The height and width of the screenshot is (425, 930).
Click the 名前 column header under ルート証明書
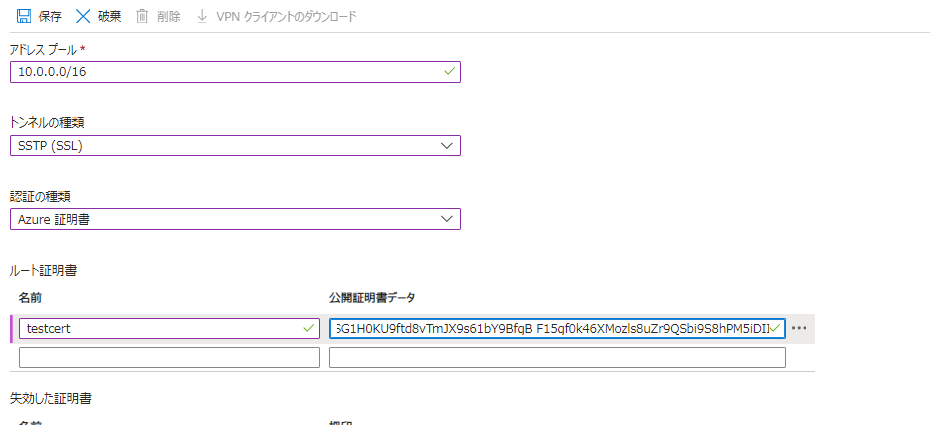(30, 298)
